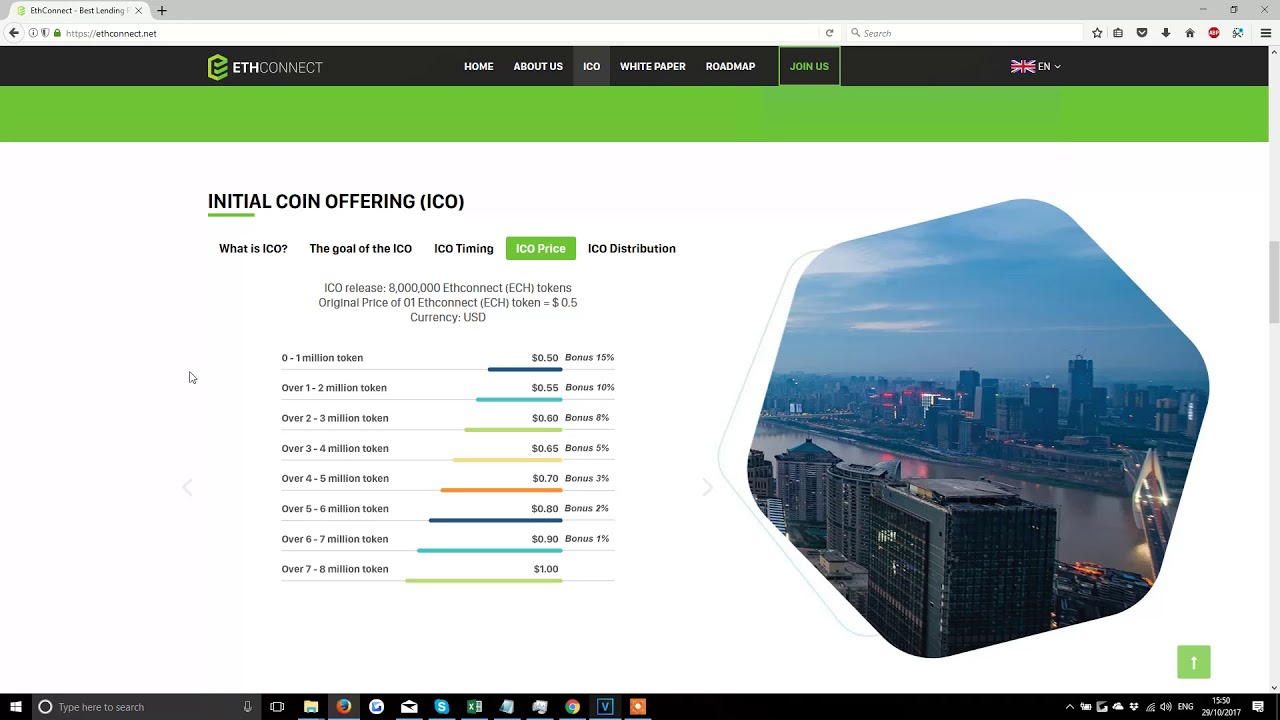The image size is (1280, 720).
Task: Launch Skype from the taskbar
Action: tap(441, 707)
